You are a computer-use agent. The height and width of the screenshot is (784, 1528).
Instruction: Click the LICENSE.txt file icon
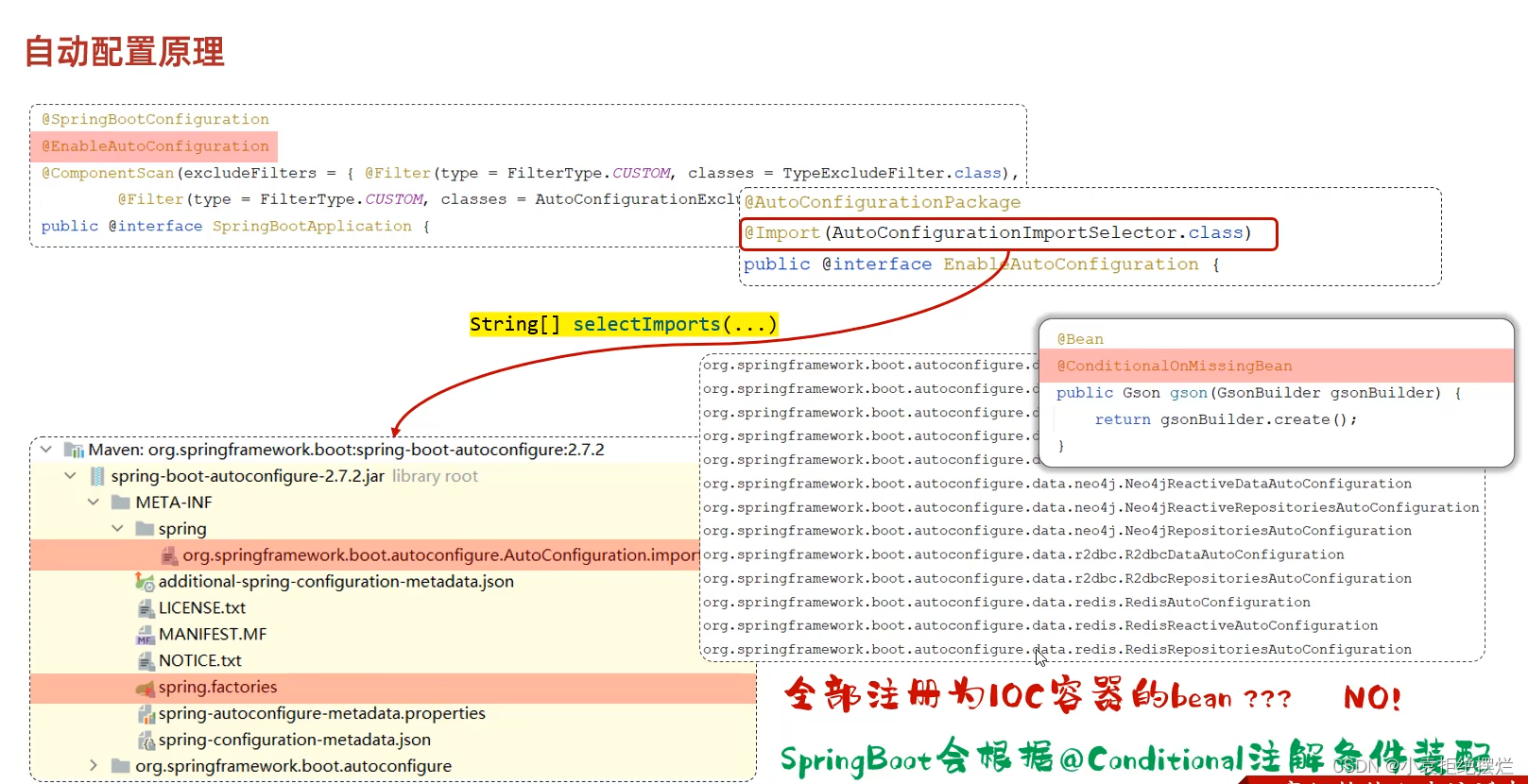(x=146, y=608)
